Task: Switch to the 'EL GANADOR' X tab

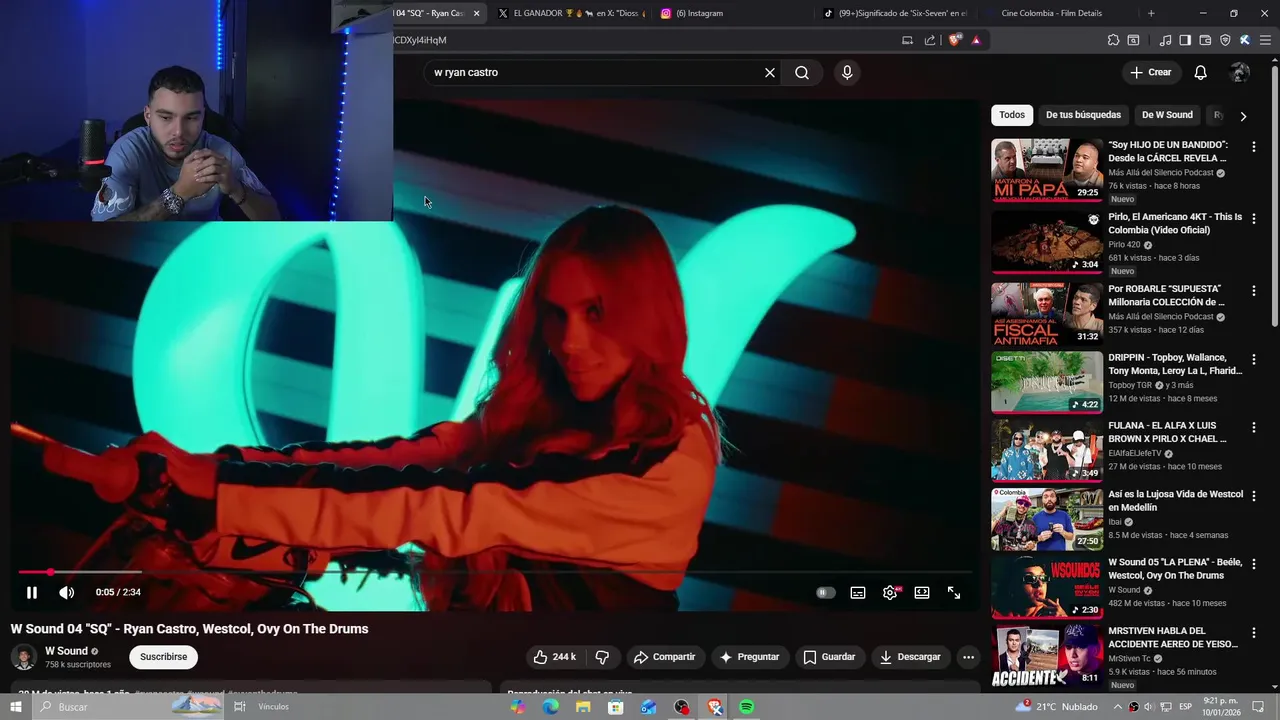Action: (x=572, y=13)
